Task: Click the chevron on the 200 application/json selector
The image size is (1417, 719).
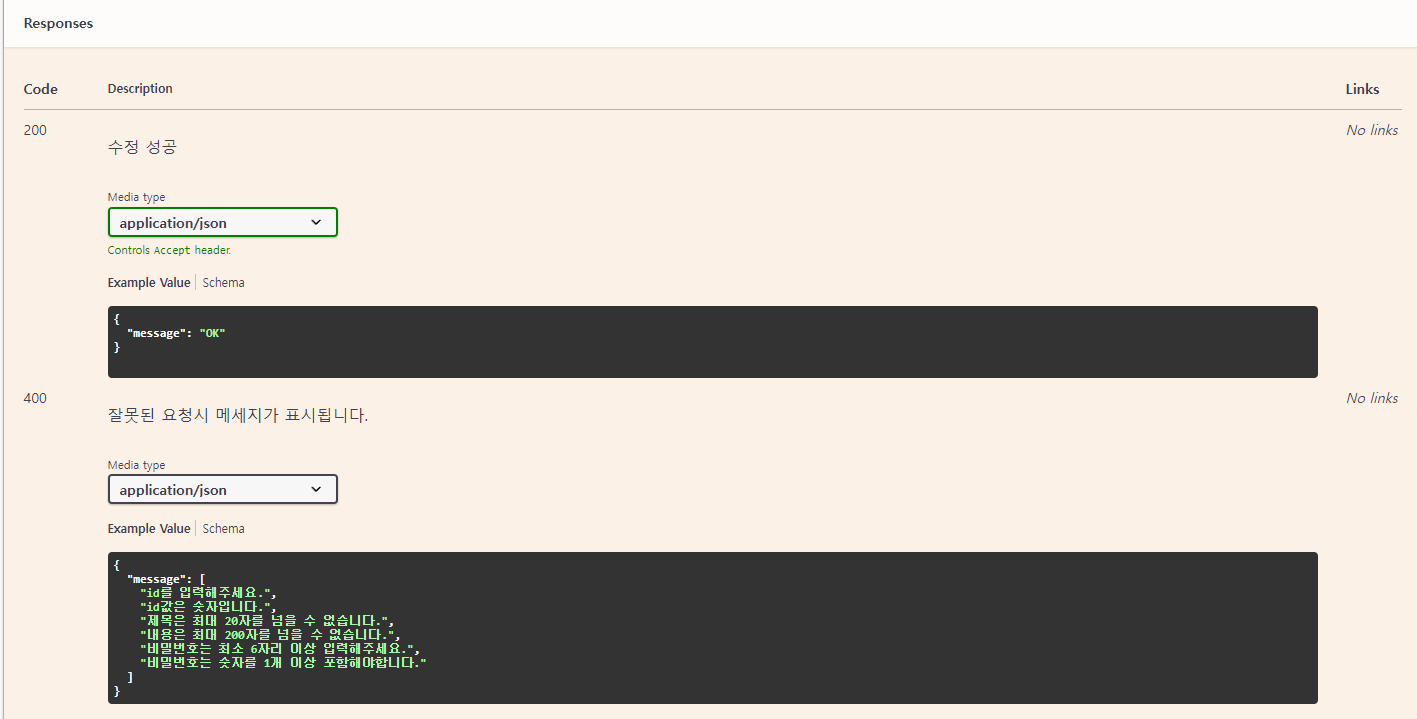Action: point(317,222)
